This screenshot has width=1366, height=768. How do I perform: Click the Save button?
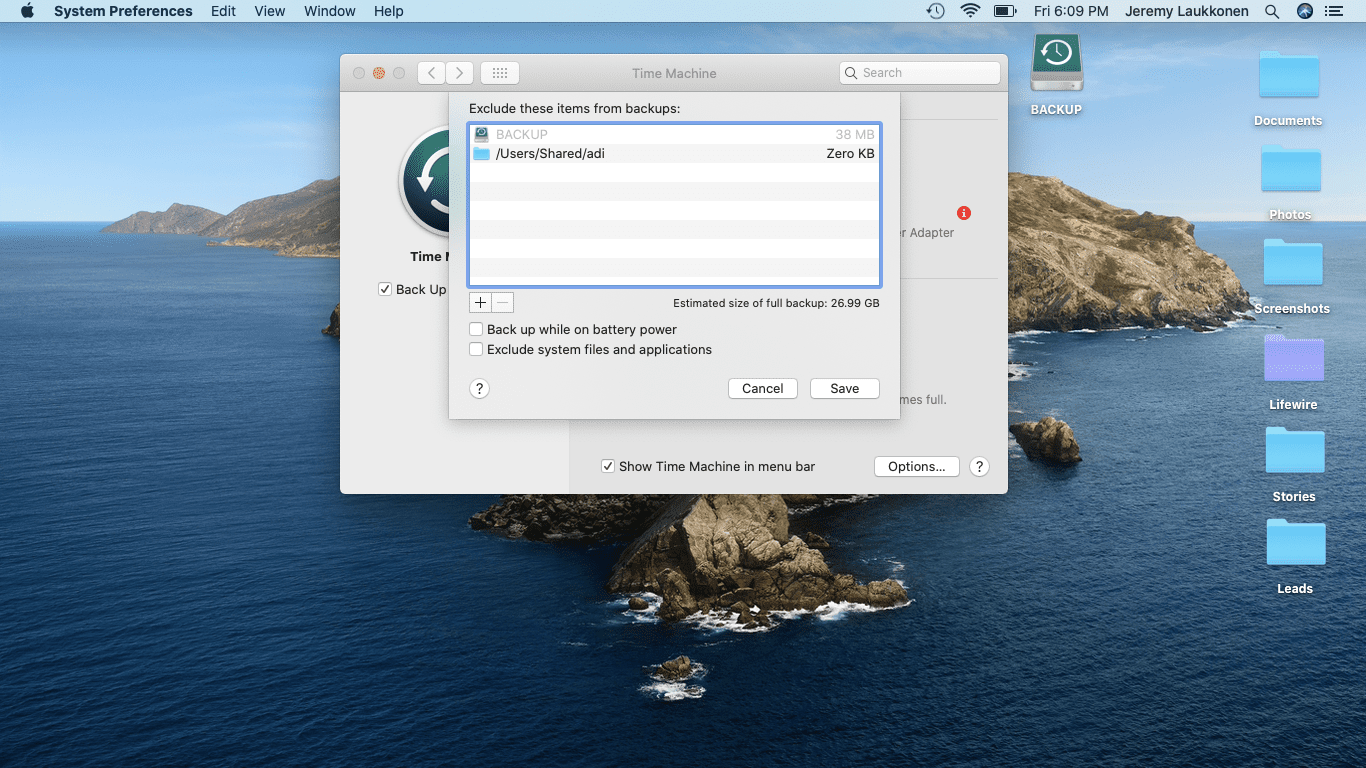[845, 388]
